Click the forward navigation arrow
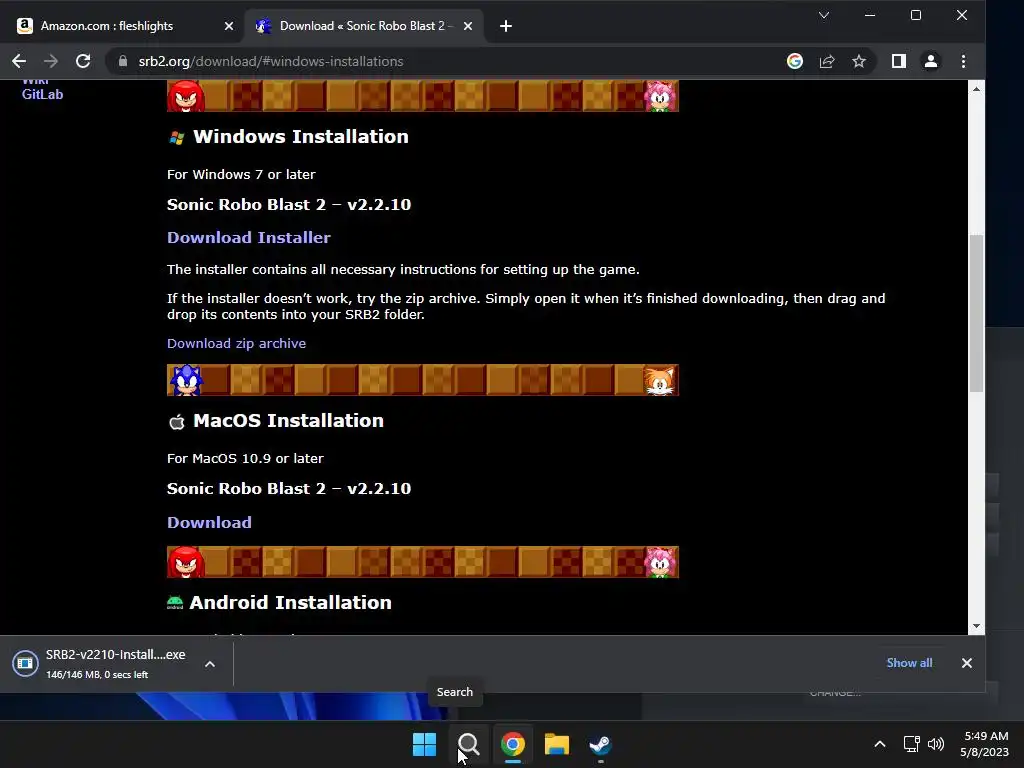1024x768 pixels. point(50,61)
